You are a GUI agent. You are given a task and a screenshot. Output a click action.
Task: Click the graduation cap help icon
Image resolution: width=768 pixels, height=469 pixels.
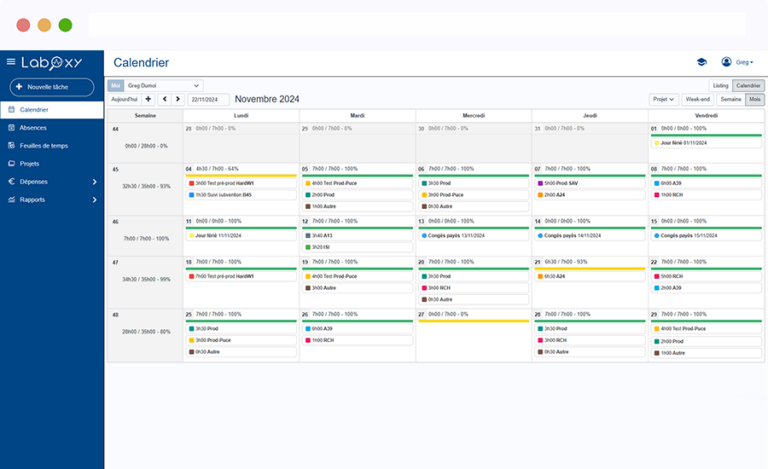(701, 62)
